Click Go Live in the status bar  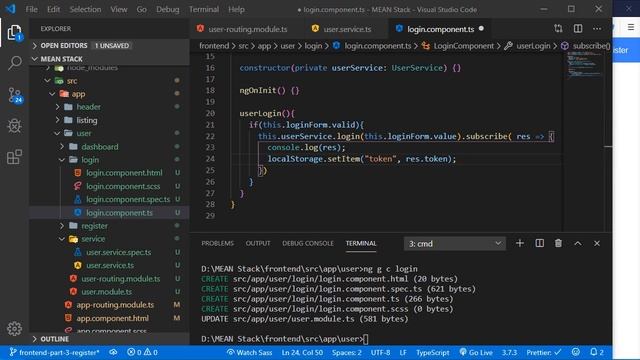(x=476, y=352)
